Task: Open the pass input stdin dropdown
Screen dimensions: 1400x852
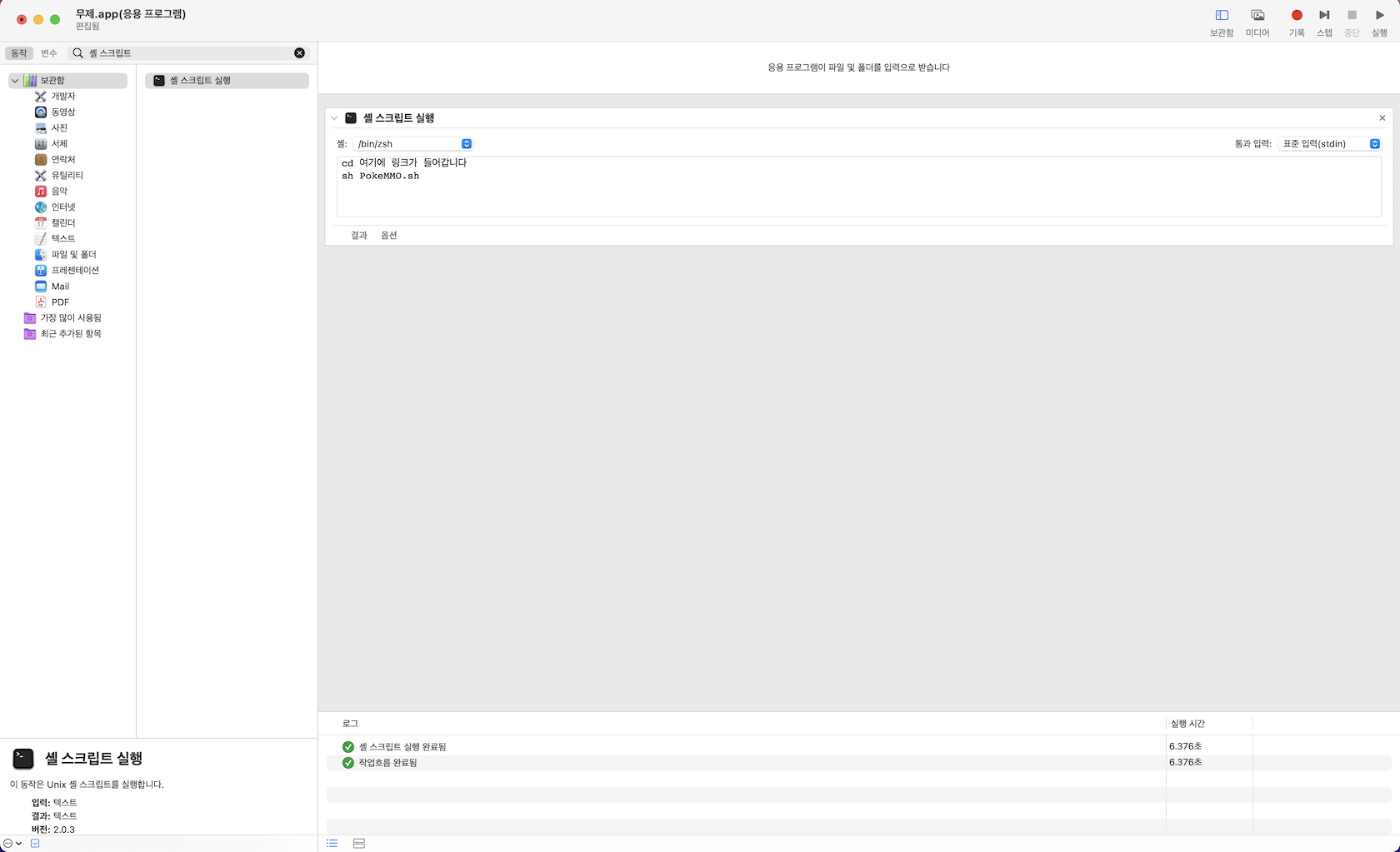Action: pos(1329,144)
